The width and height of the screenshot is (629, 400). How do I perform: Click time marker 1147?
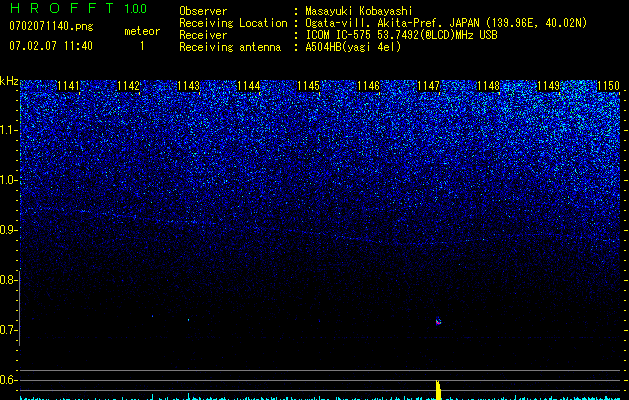point(428,86)
